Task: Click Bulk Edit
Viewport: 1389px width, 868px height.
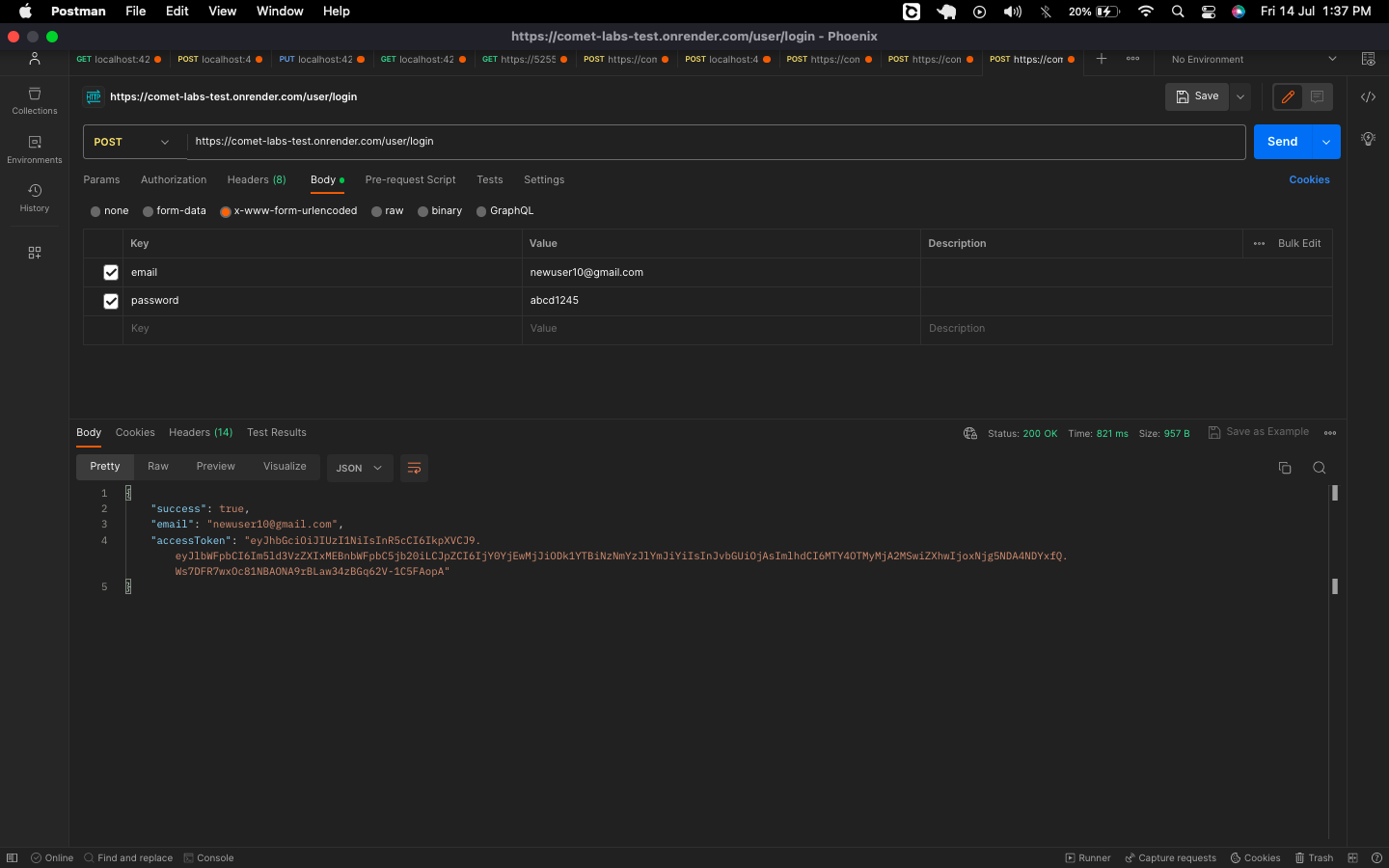Action: [x=1299, y=244]
